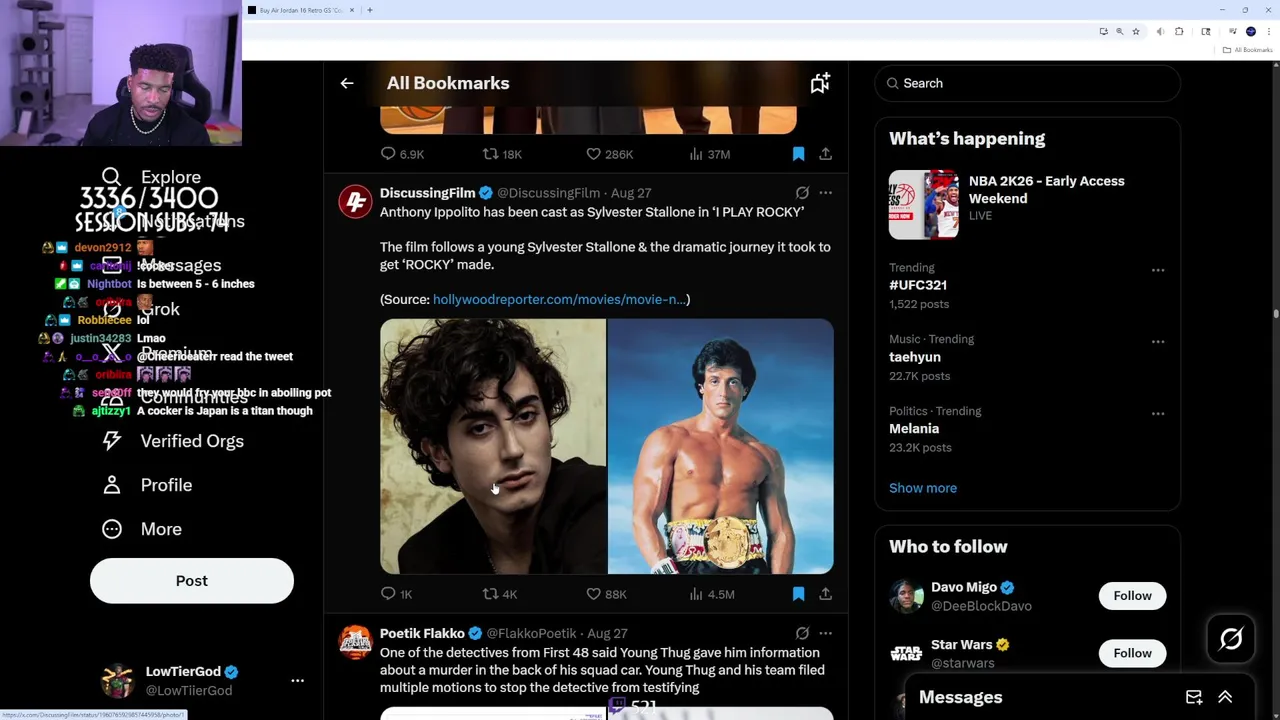The image size is (1280, 720).
Task: Open the Melania trending topic
Action: [914, 428]
